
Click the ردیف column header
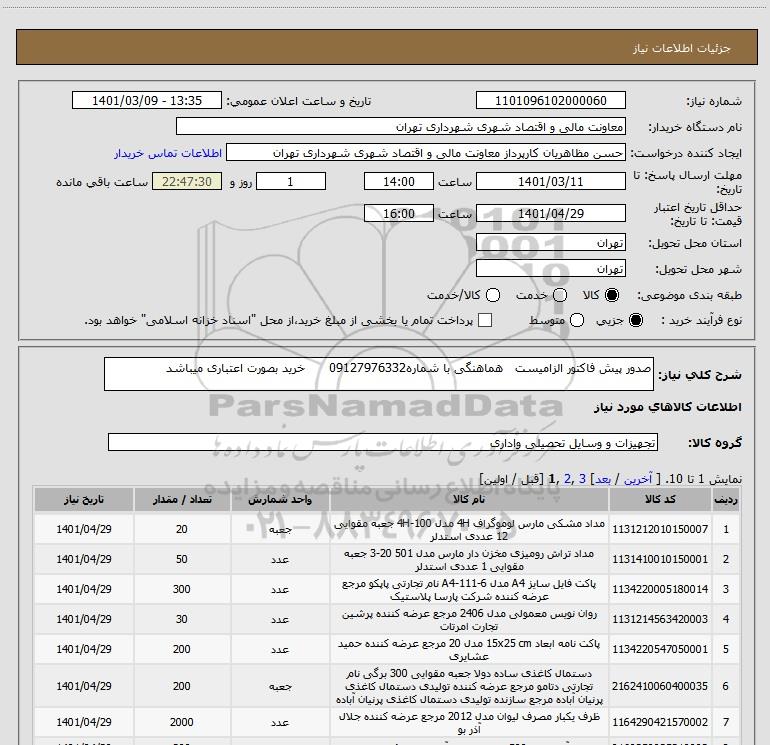(726, 499)
